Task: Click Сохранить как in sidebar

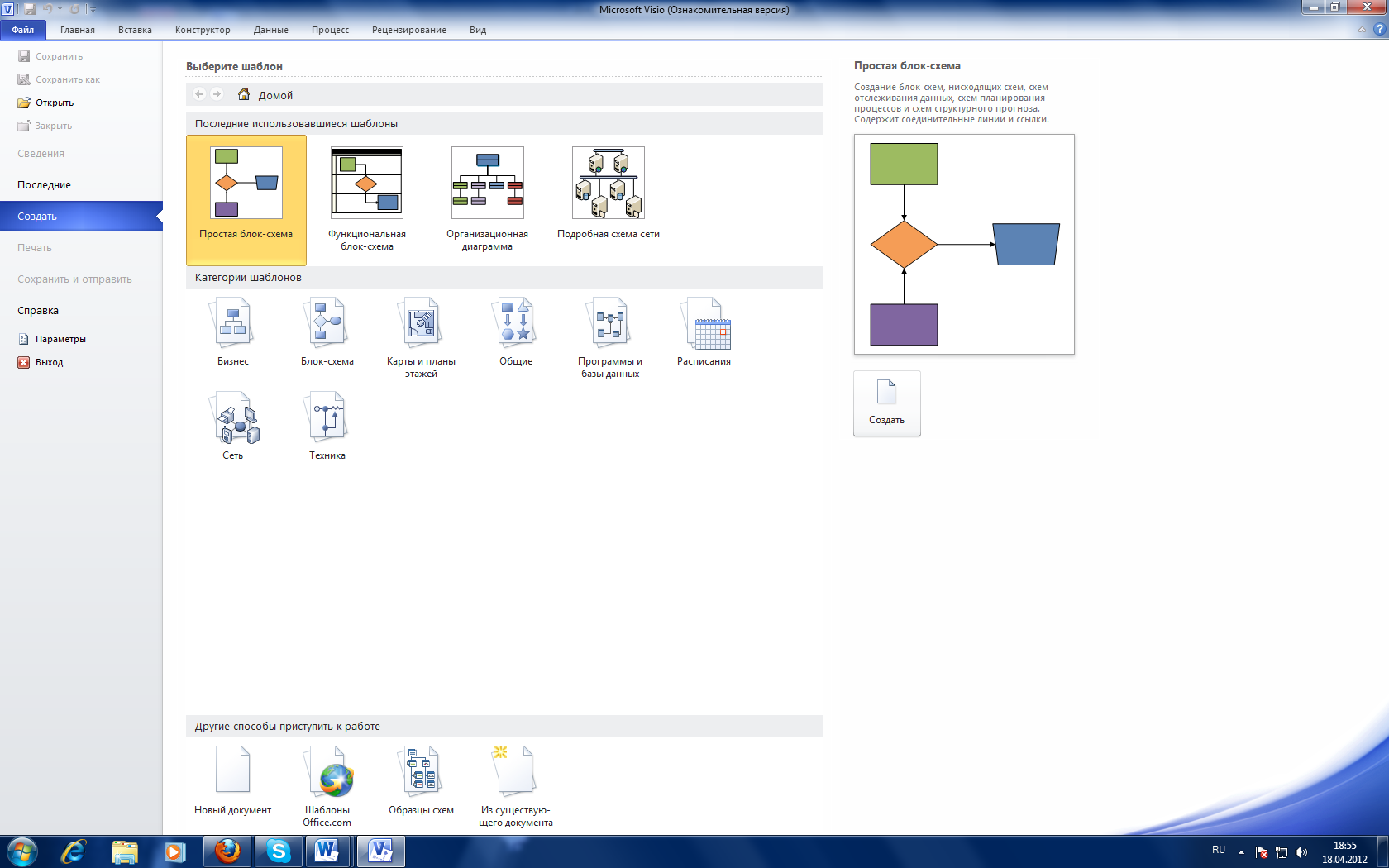Action: [59, 79]
